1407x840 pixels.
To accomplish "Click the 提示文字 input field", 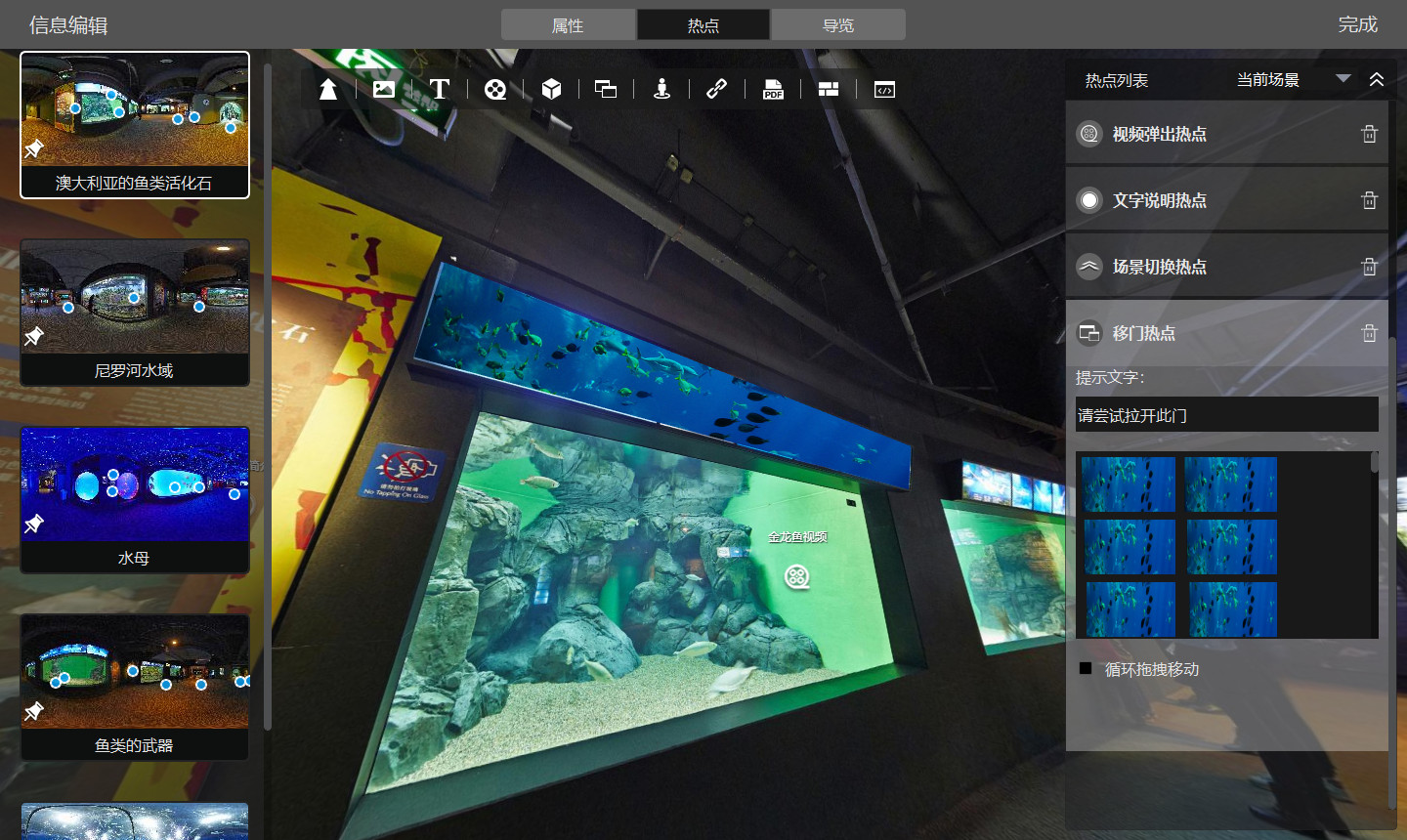I will 1226,415.
